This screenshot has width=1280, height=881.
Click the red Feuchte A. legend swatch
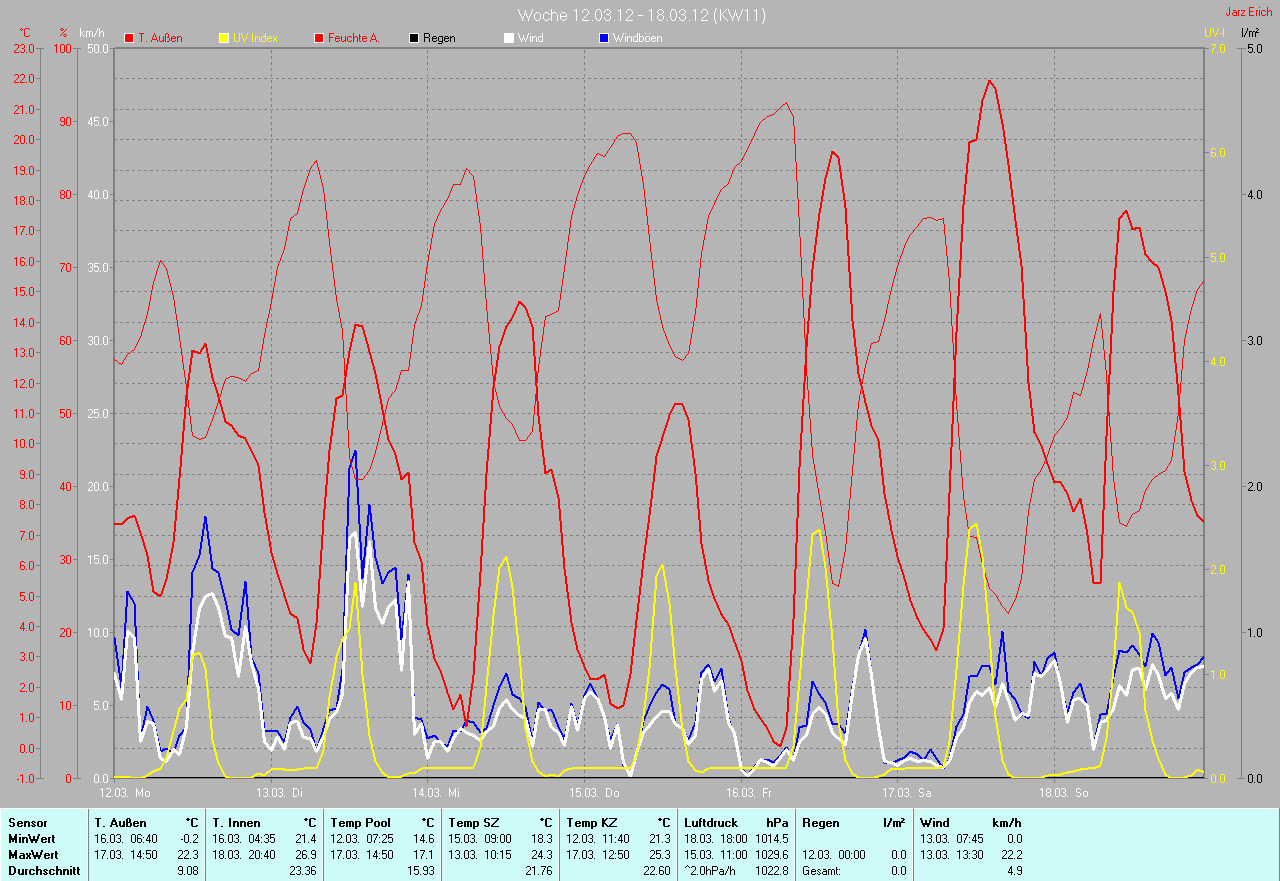(x=319, y=38)
